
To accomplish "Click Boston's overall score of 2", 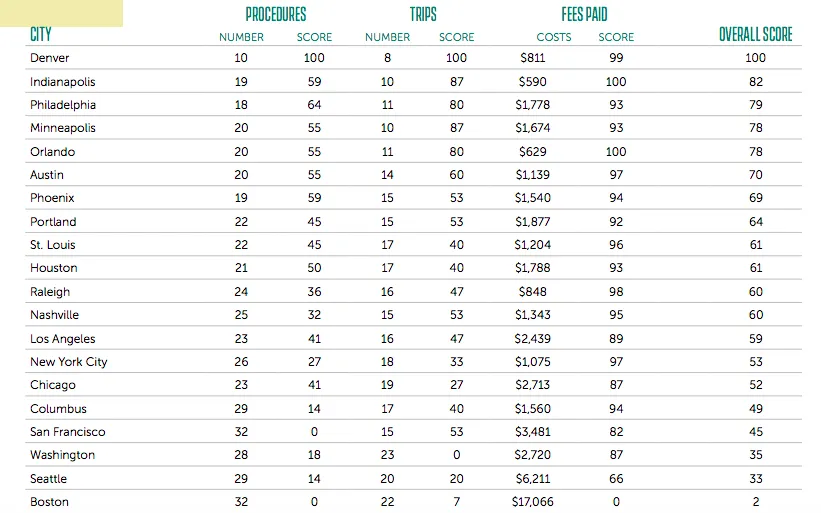I will pyautogui.click(x=755, y=502).
